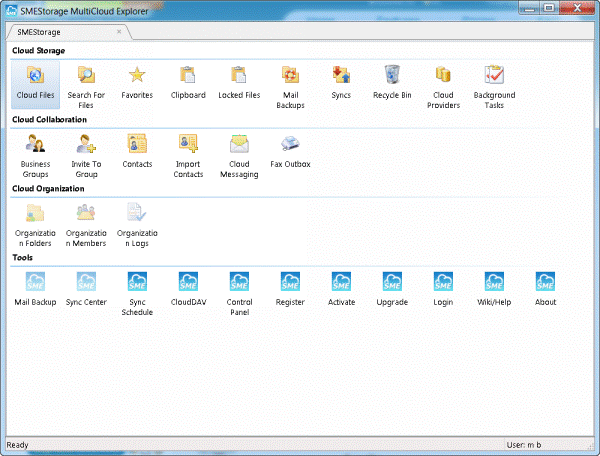Click the Tools section heading
The width and height of the screenshot is (600, 456).
pos(22,257)
